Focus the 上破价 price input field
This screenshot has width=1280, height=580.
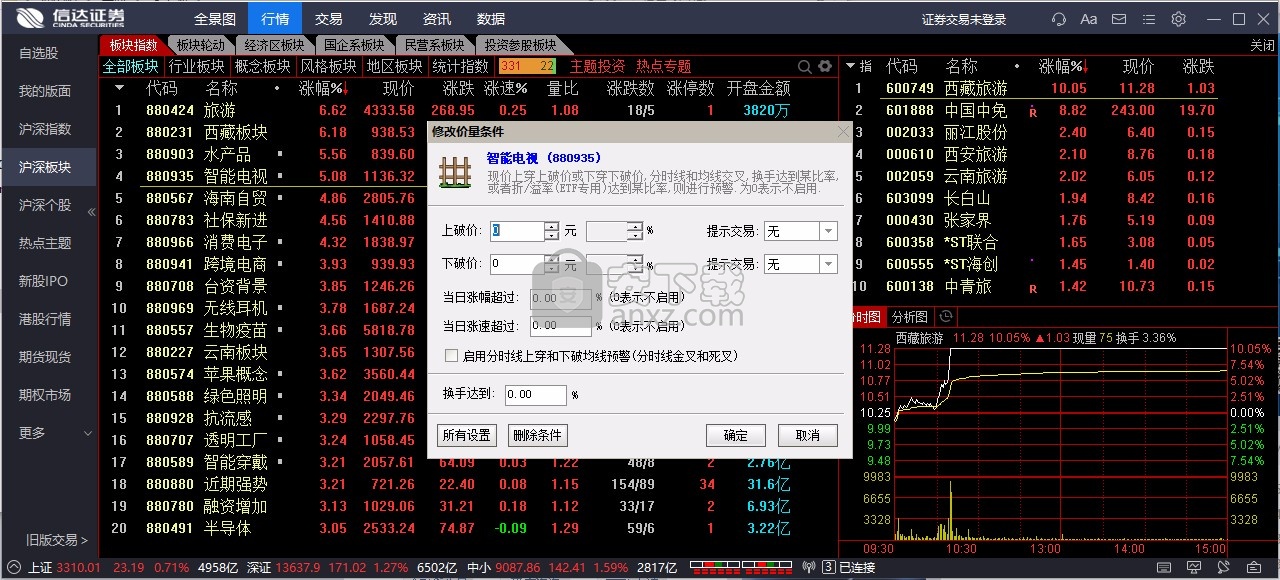point(517,231)
